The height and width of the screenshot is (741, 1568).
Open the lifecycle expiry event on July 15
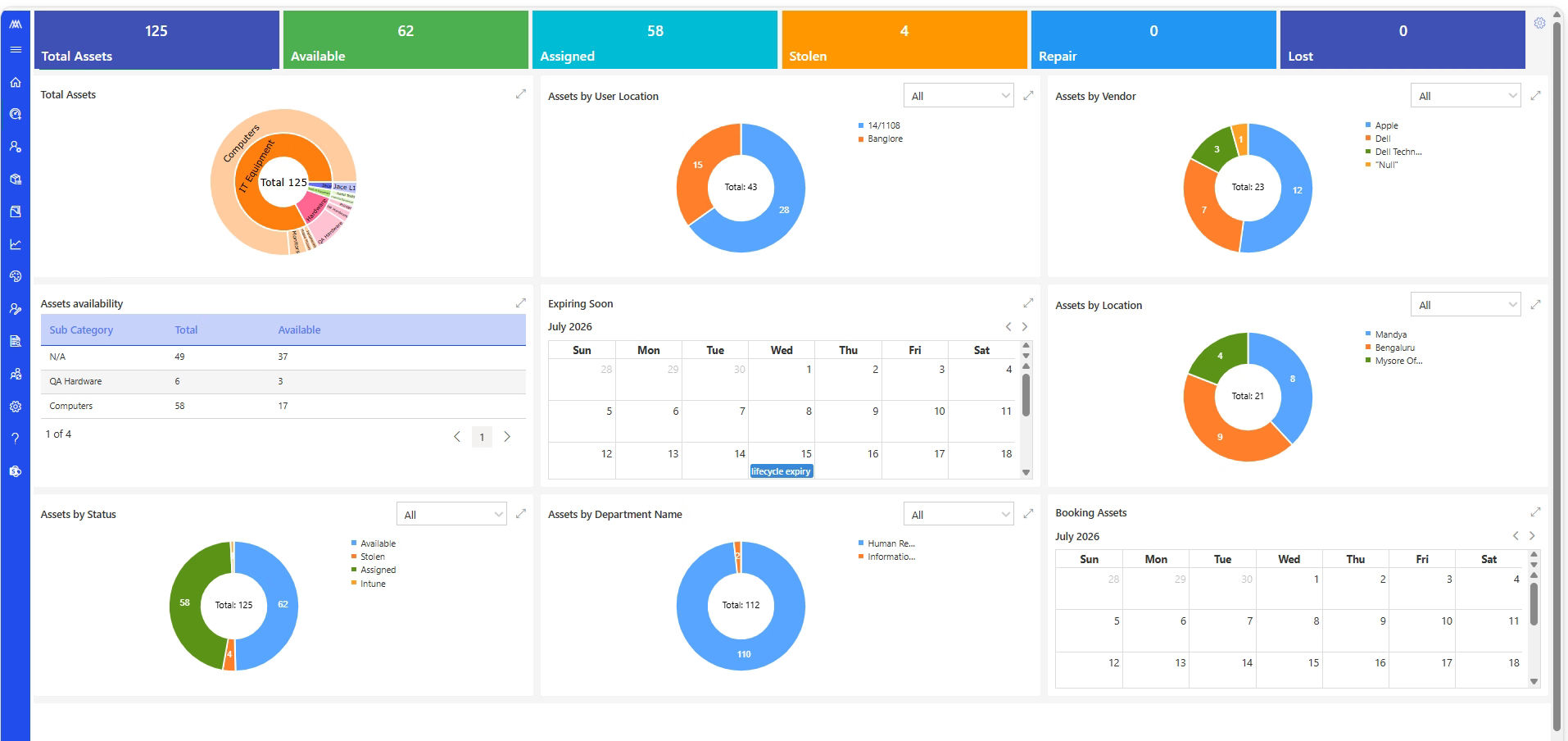(782, 471)
